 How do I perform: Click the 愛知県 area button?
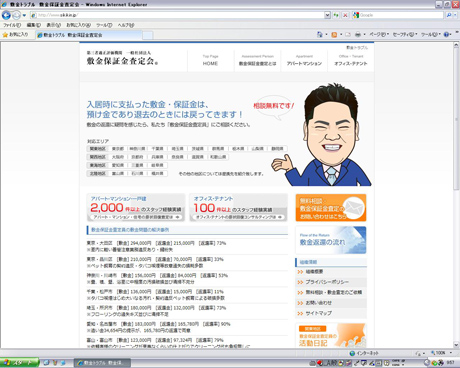[x=118, y=165]
